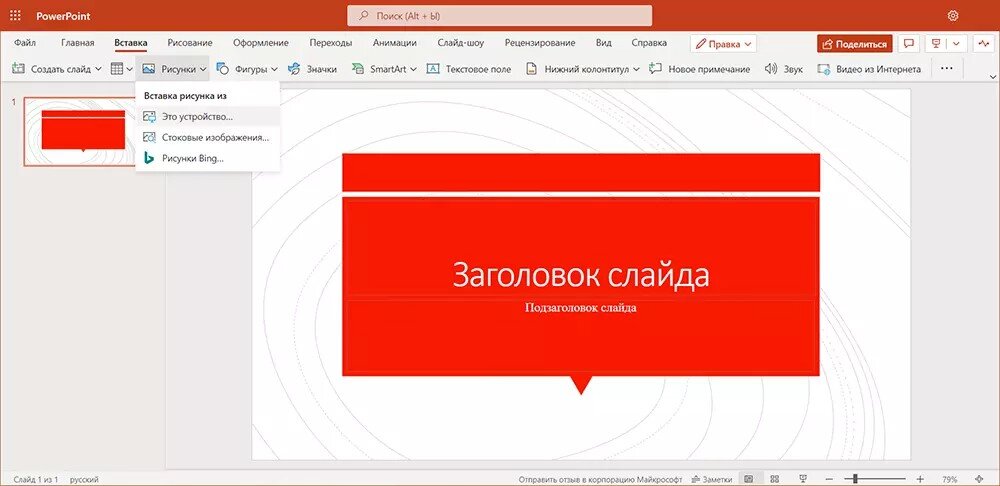
Task: Switch to the Переходы tab
Action: [330, 43]
